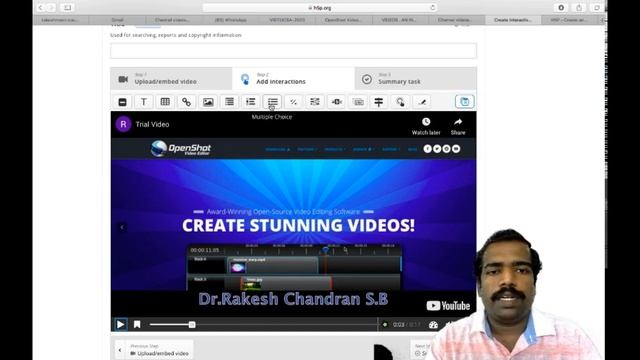Click the paste interaction button

pyautogui.click(x=464, y=102)
